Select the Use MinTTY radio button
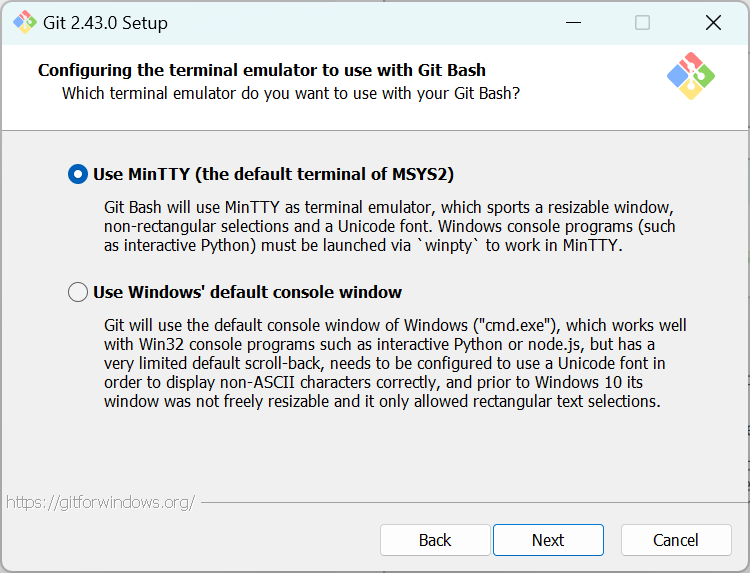 click(78, 174)
